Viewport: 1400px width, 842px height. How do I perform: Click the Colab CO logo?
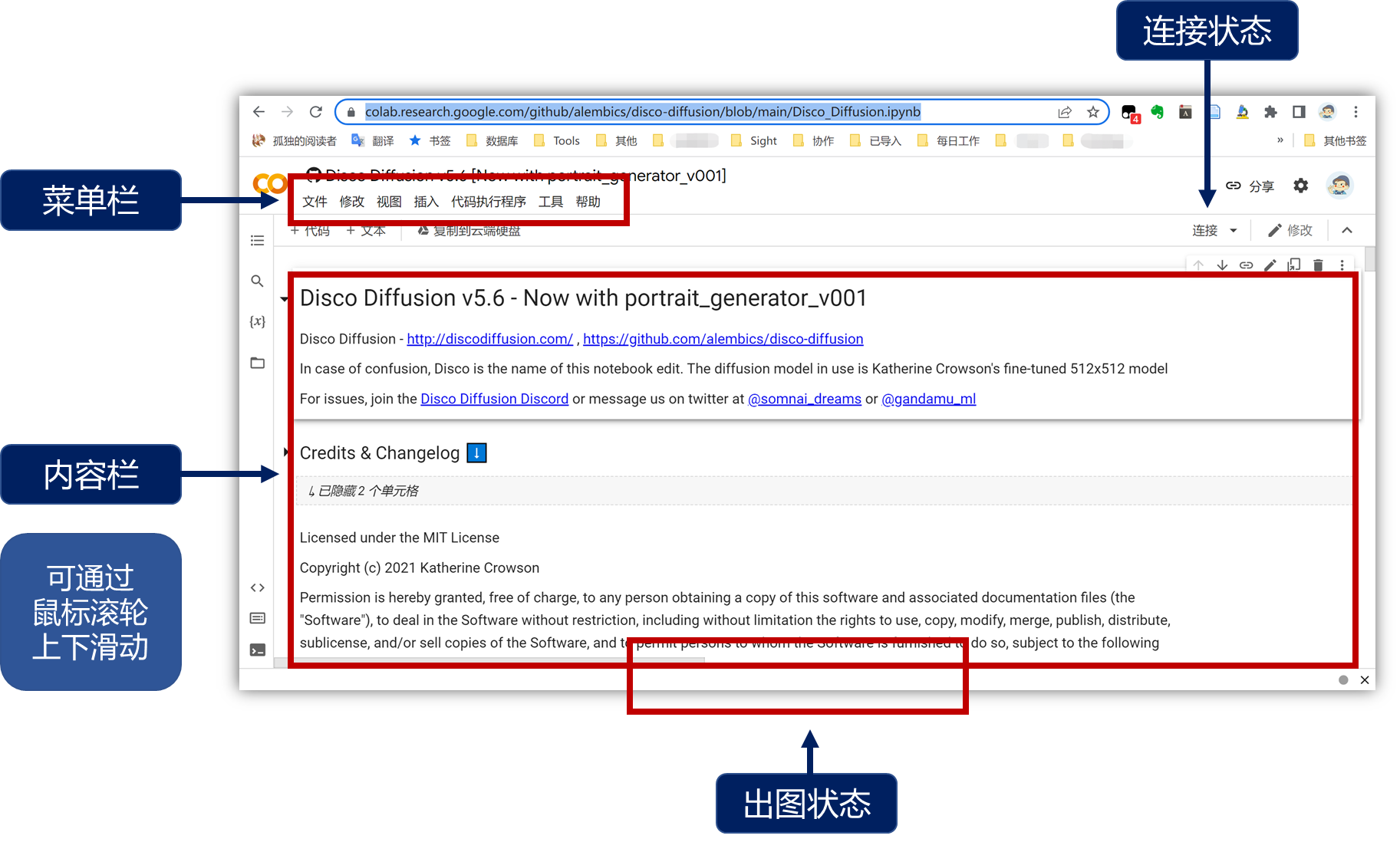tap(269, 184)
